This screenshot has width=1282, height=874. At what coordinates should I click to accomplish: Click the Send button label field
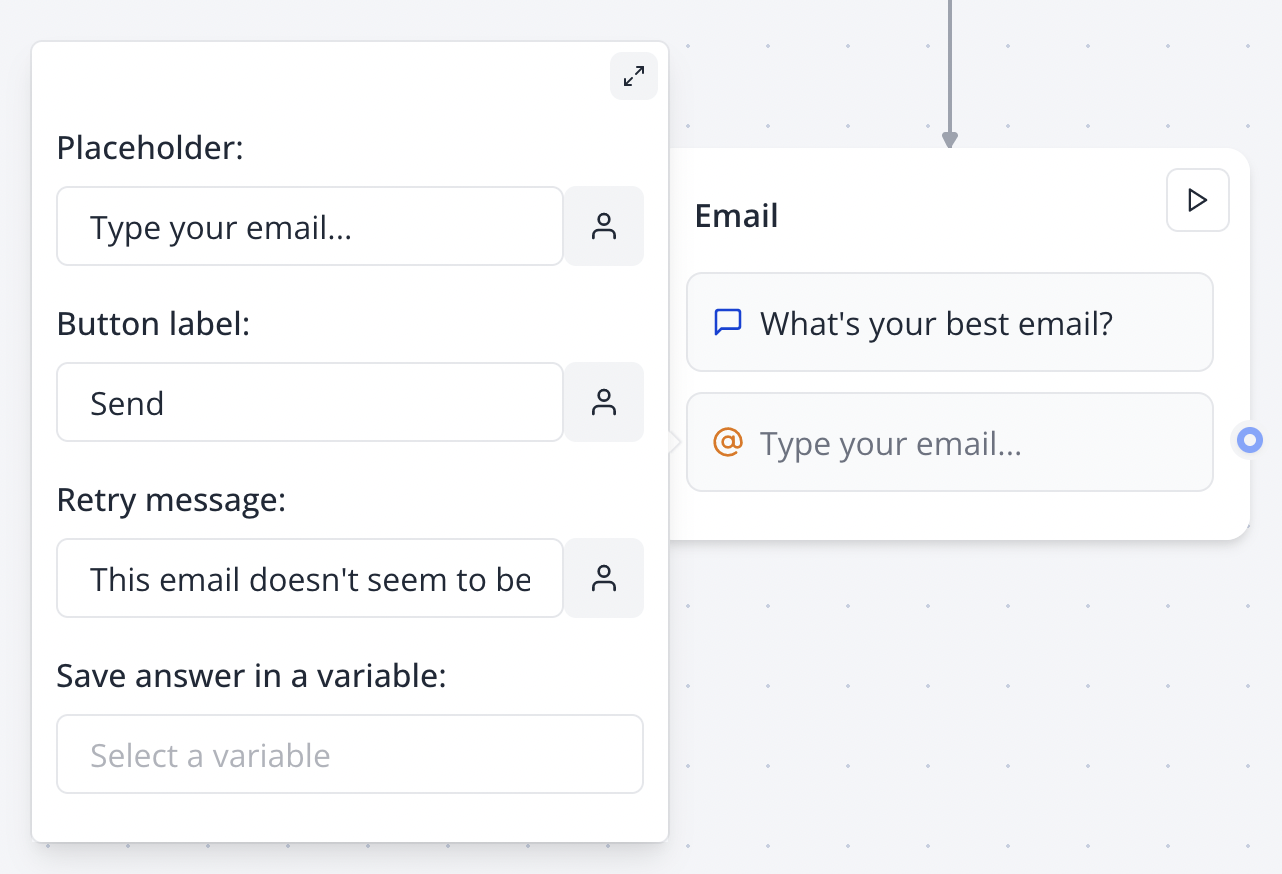310,402
